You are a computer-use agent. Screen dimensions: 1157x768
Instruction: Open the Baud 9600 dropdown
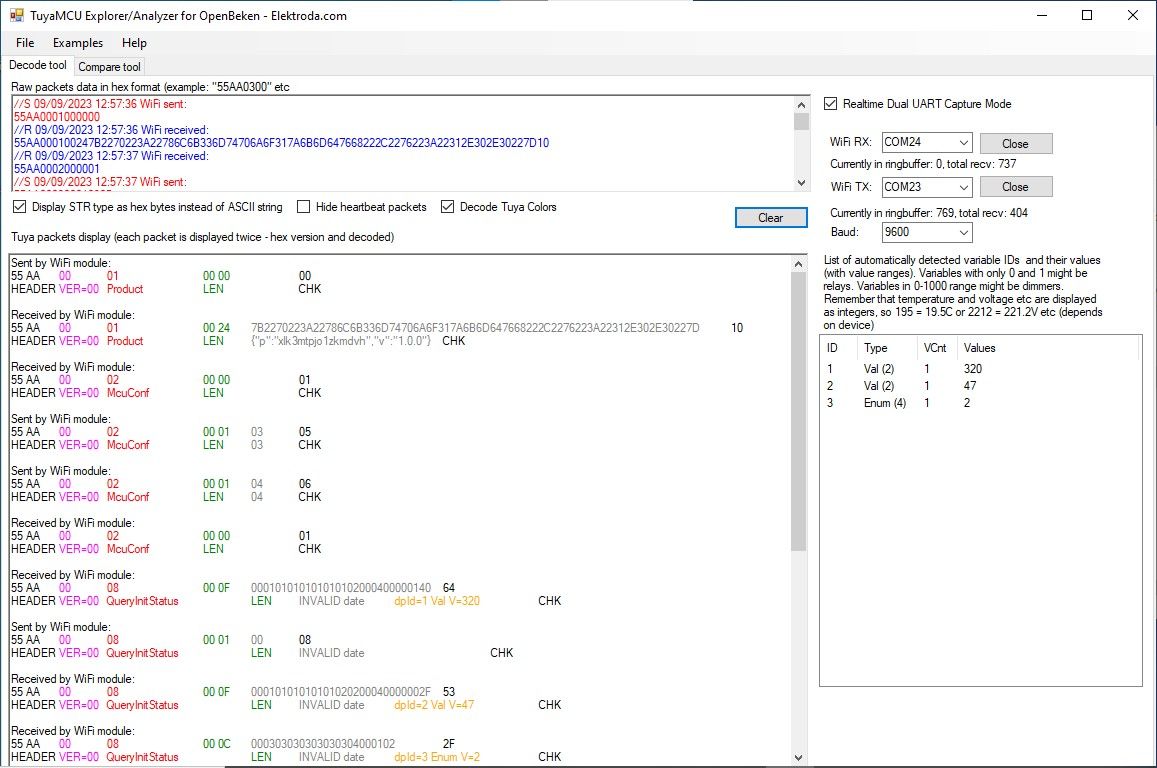tap(927, 232)
